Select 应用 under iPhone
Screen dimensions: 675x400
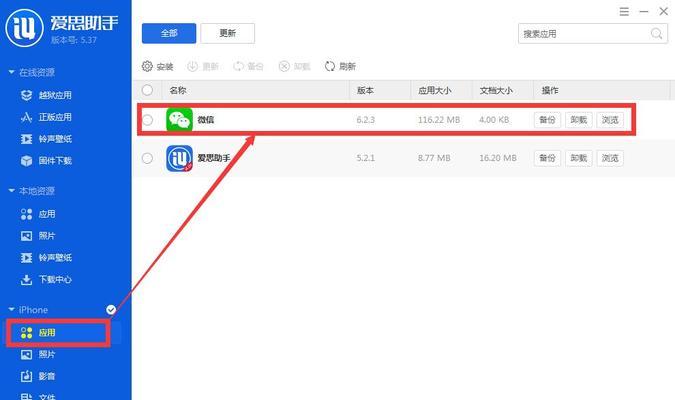click(x=38, y=332)
